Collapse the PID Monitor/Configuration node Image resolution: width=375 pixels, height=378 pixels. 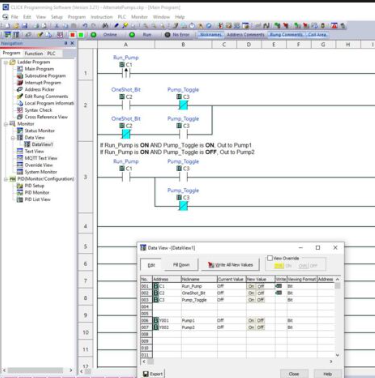click(x=6, y=179)
